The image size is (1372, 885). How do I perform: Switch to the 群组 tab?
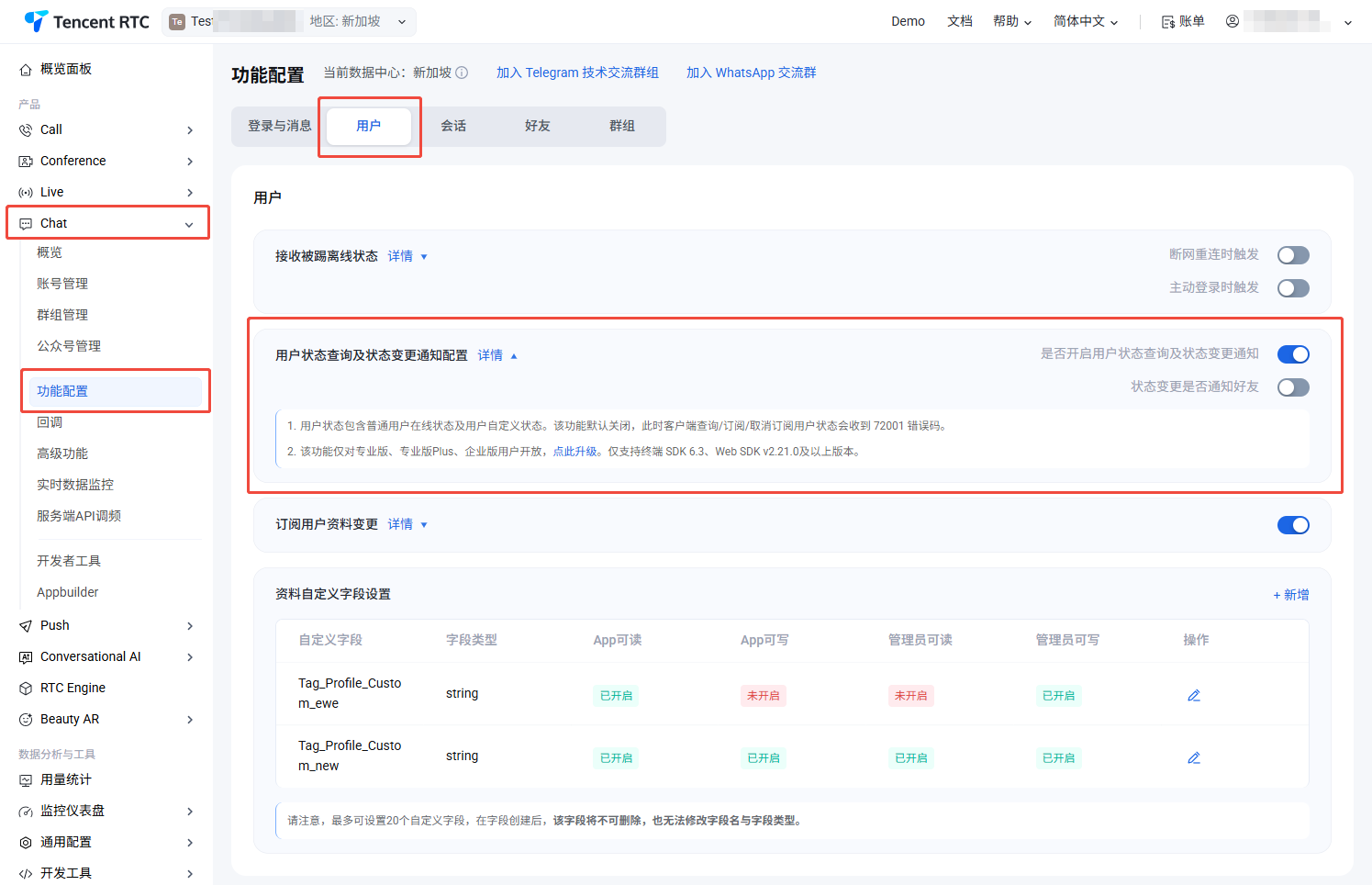click(622, 126)
